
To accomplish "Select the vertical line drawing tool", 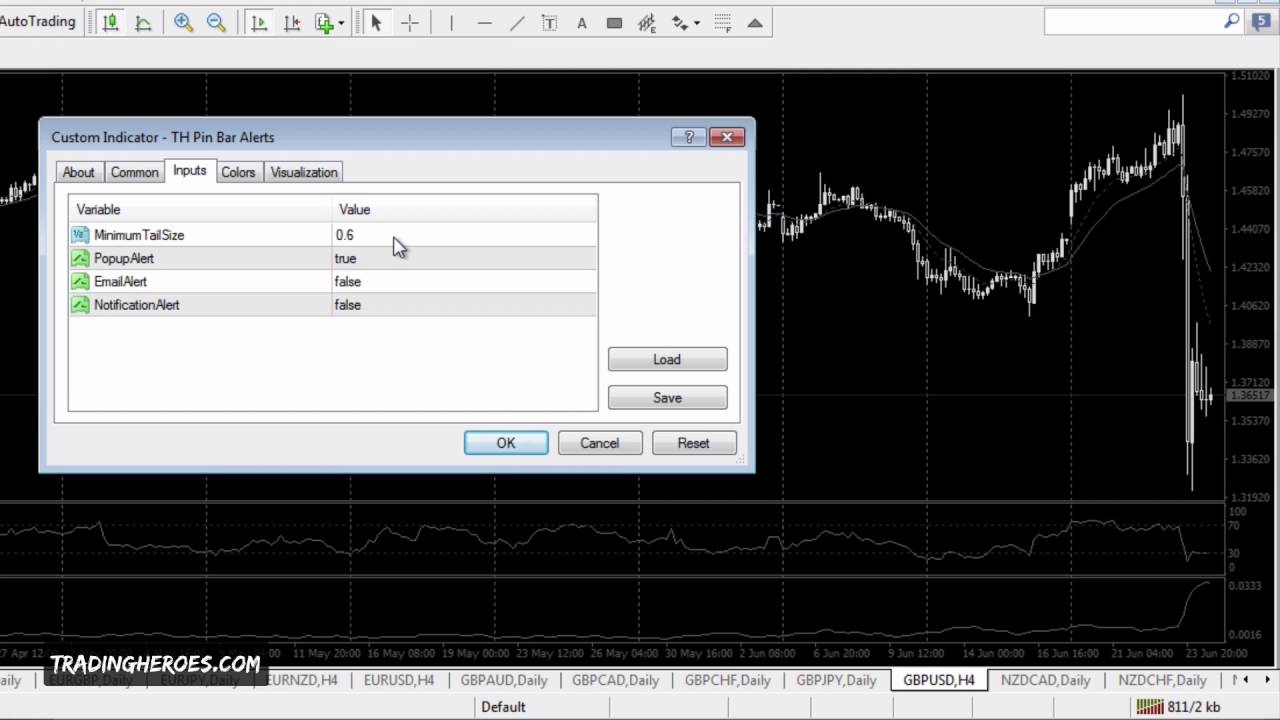I will [451, 22].
